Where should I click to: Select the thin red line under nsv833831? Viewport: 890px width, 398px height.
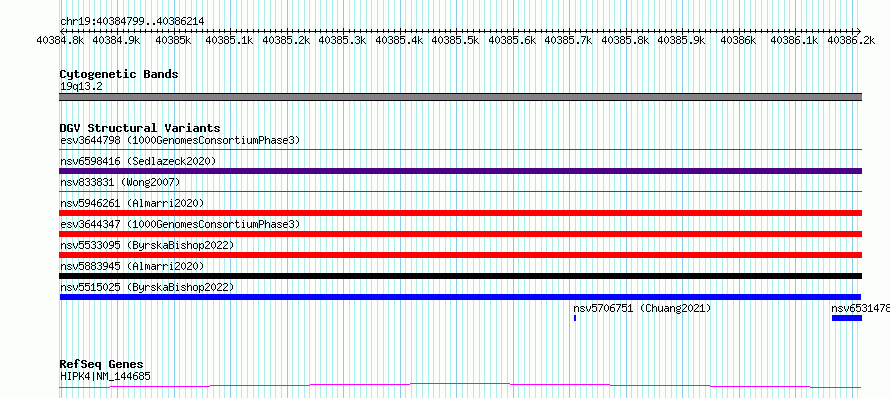coord(460,192)
